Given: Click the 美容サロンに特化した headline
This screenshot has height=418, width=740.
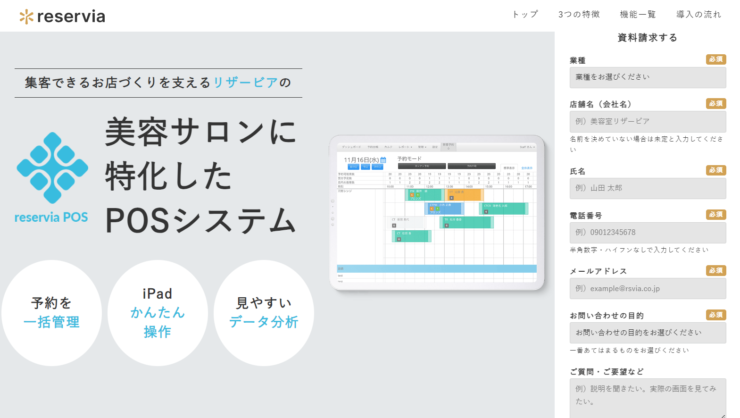Looking at the screenshot, I should [201, 153].
